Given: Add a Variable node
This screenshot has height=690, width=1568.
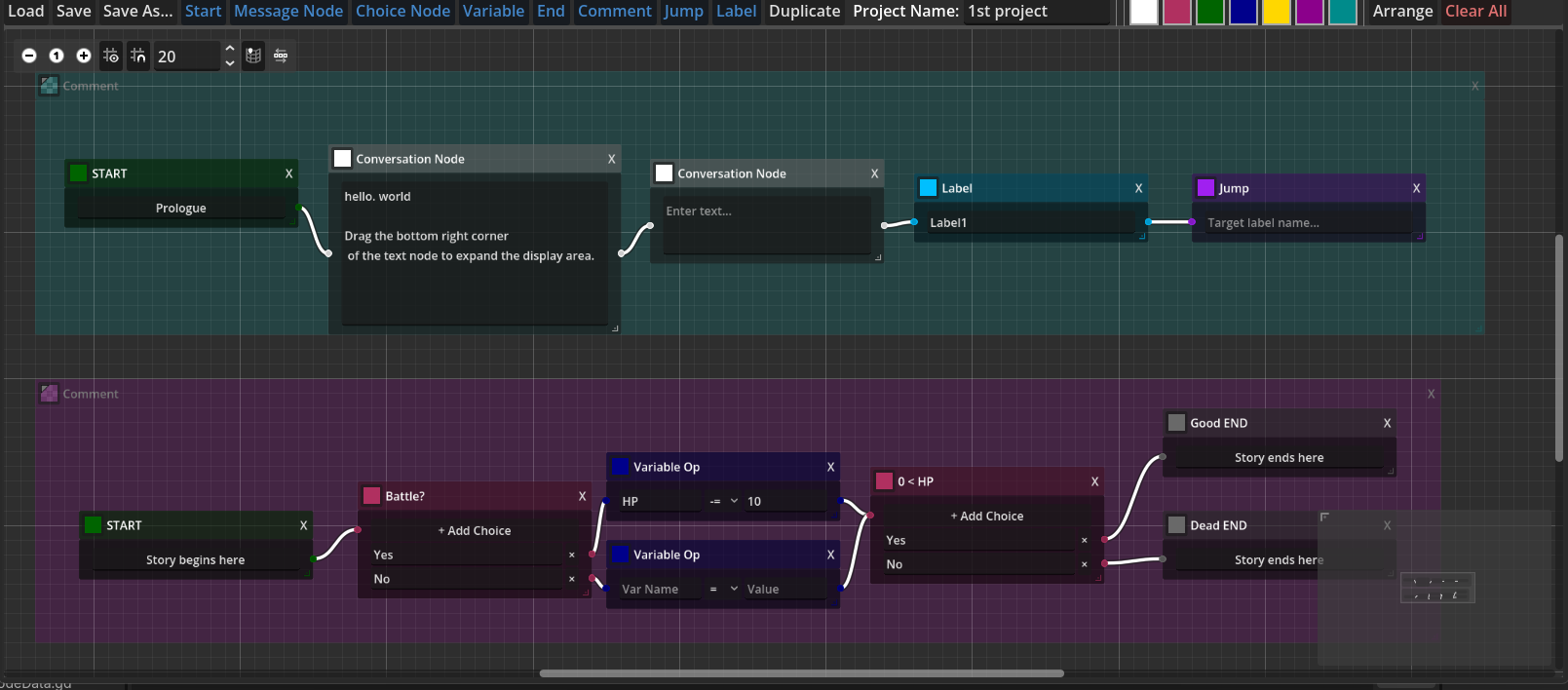Looking at the screenshot, I should coord(493,11).
